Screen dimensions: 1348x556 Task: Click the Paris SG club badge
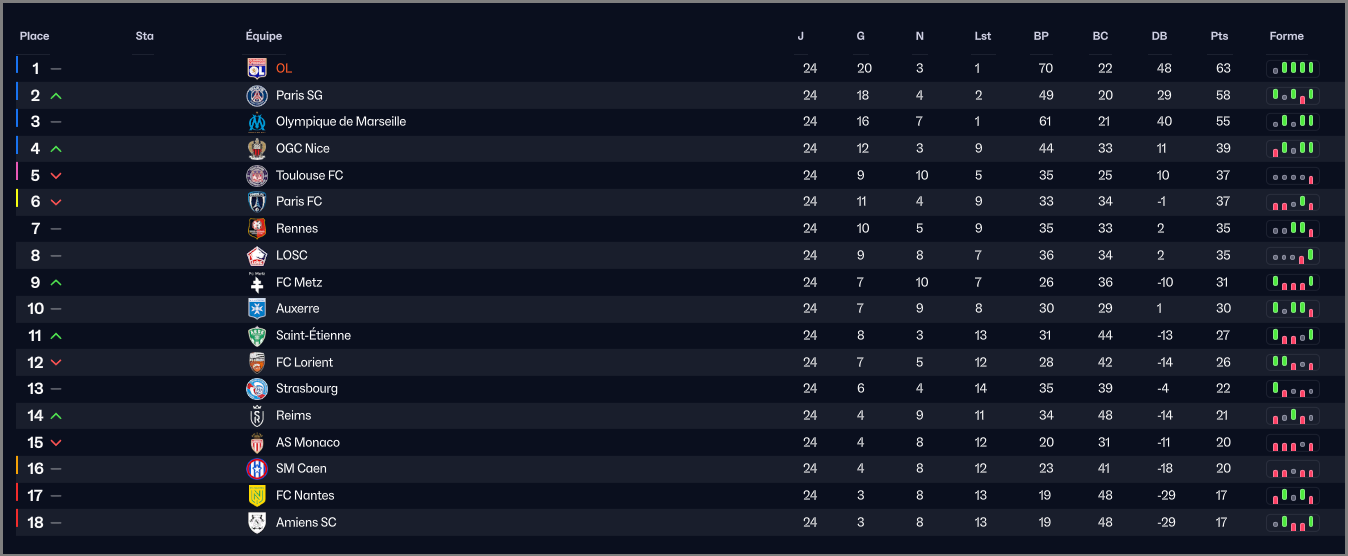[257, 95]
